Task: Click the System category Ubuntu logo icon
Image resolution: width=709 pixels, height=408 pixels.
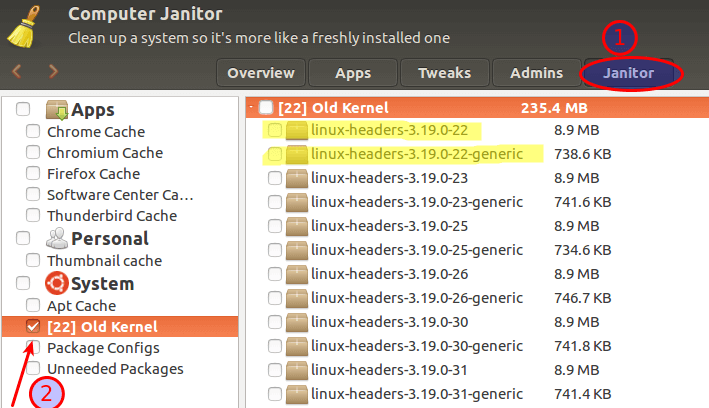Action: point(56,284)
